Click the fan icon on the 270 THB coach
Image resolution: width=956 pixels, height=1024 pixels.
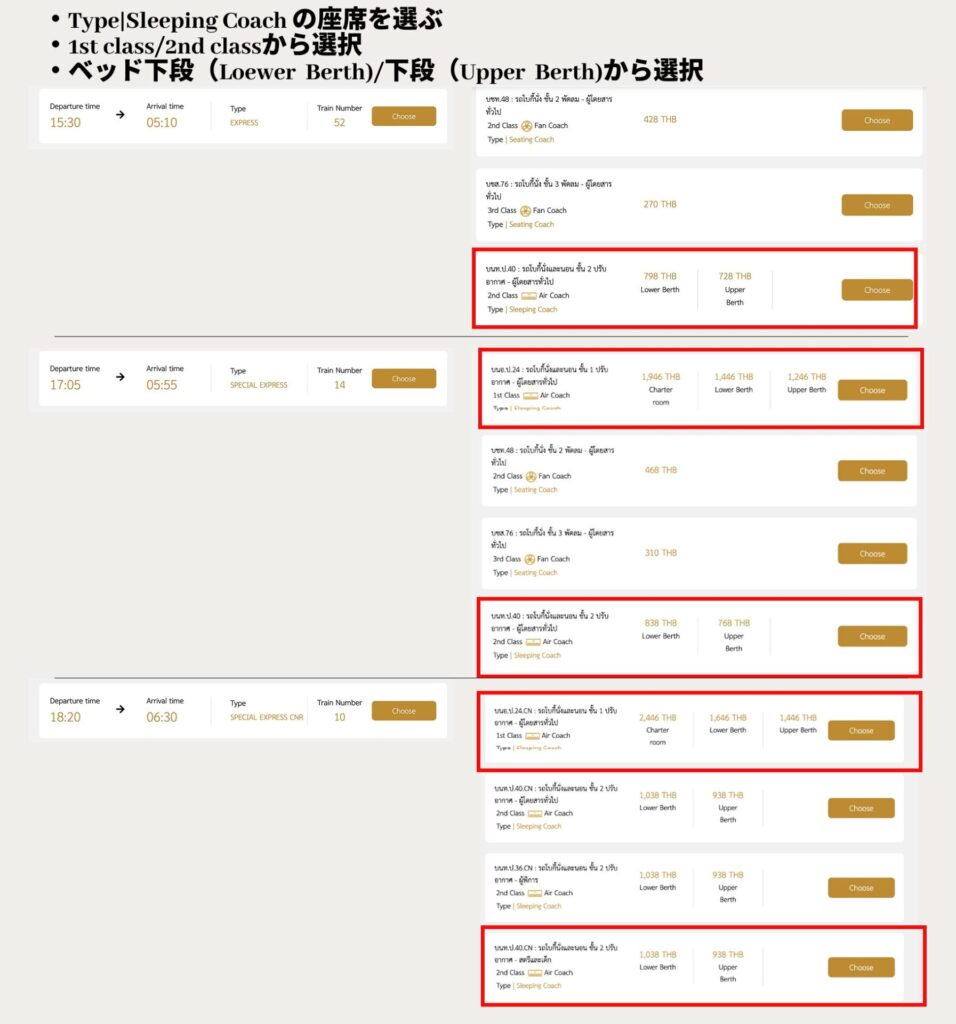coord(525,210)
